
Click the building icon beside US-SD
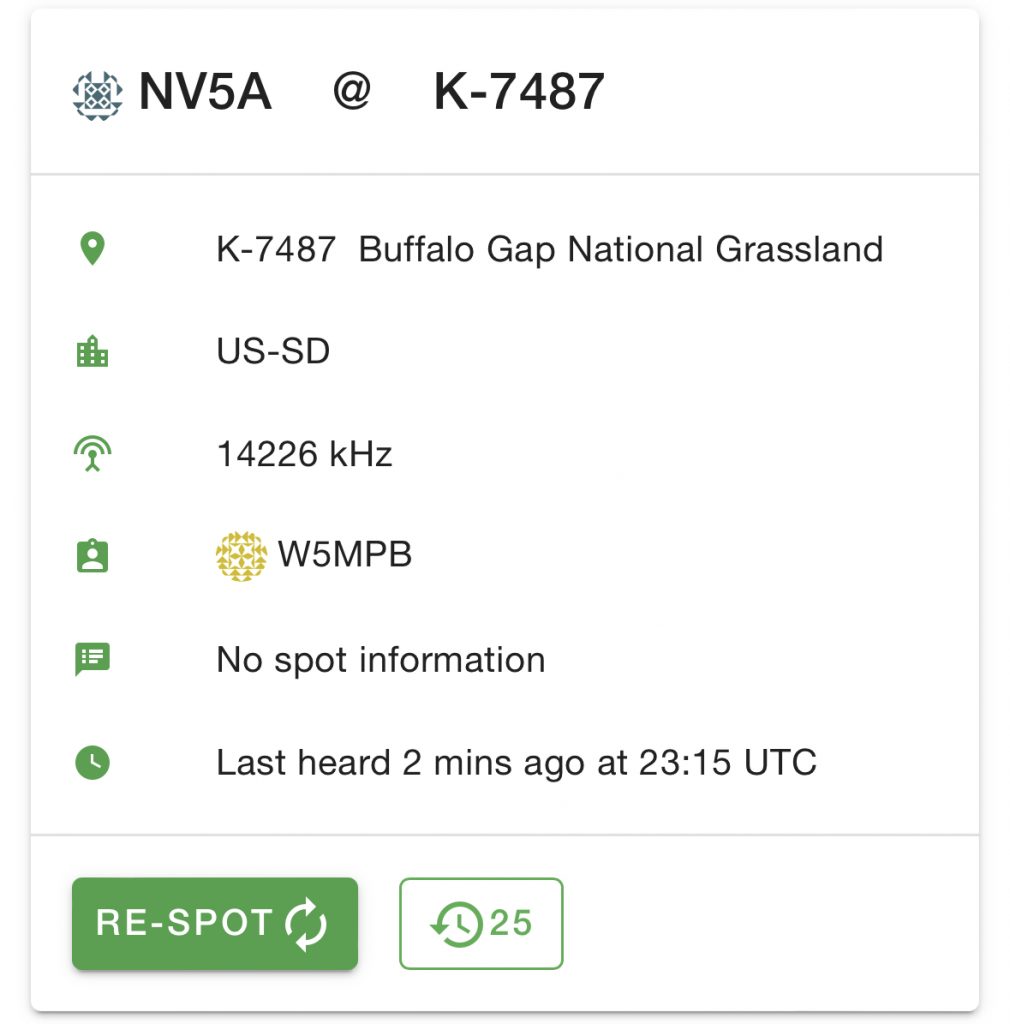(92, 352)
